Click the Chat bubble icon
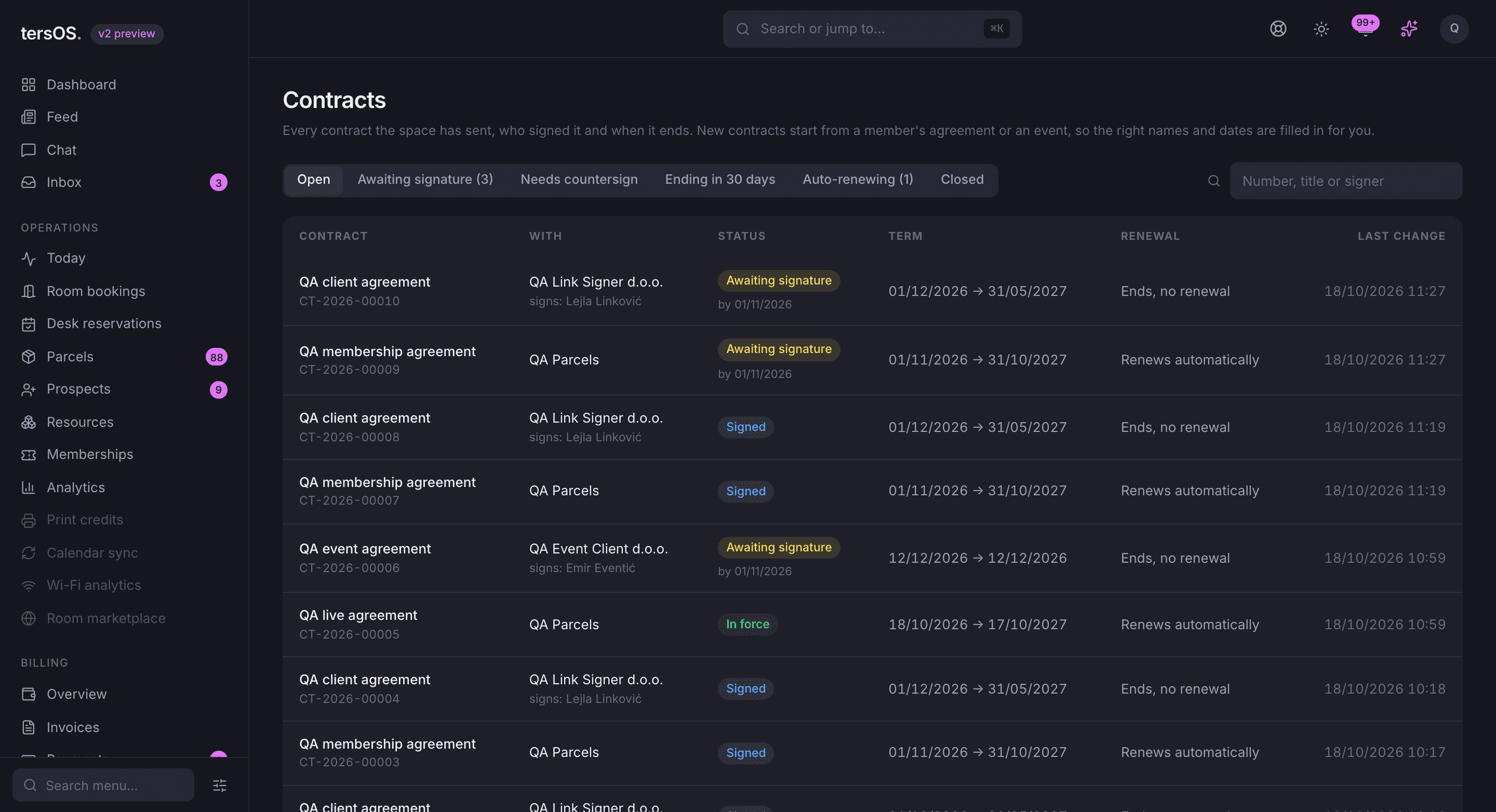 (29, 151)
